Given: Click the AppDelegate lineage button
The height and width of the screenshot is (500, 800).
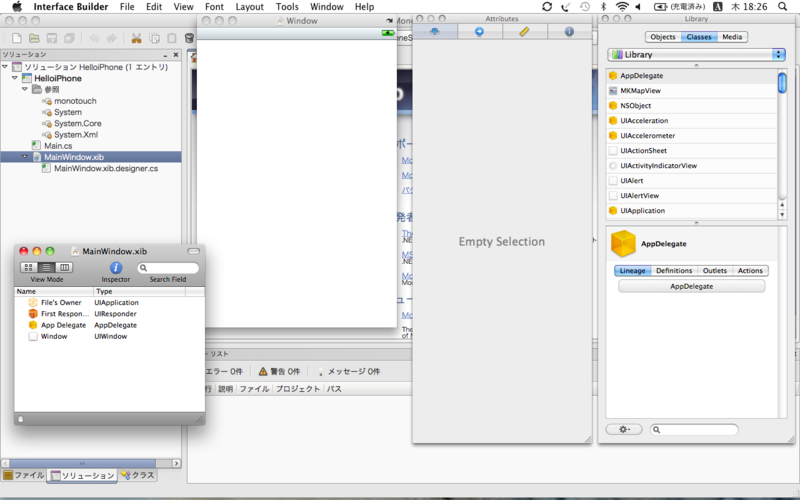Looking at the screenshot, I should tap(692, 286).
